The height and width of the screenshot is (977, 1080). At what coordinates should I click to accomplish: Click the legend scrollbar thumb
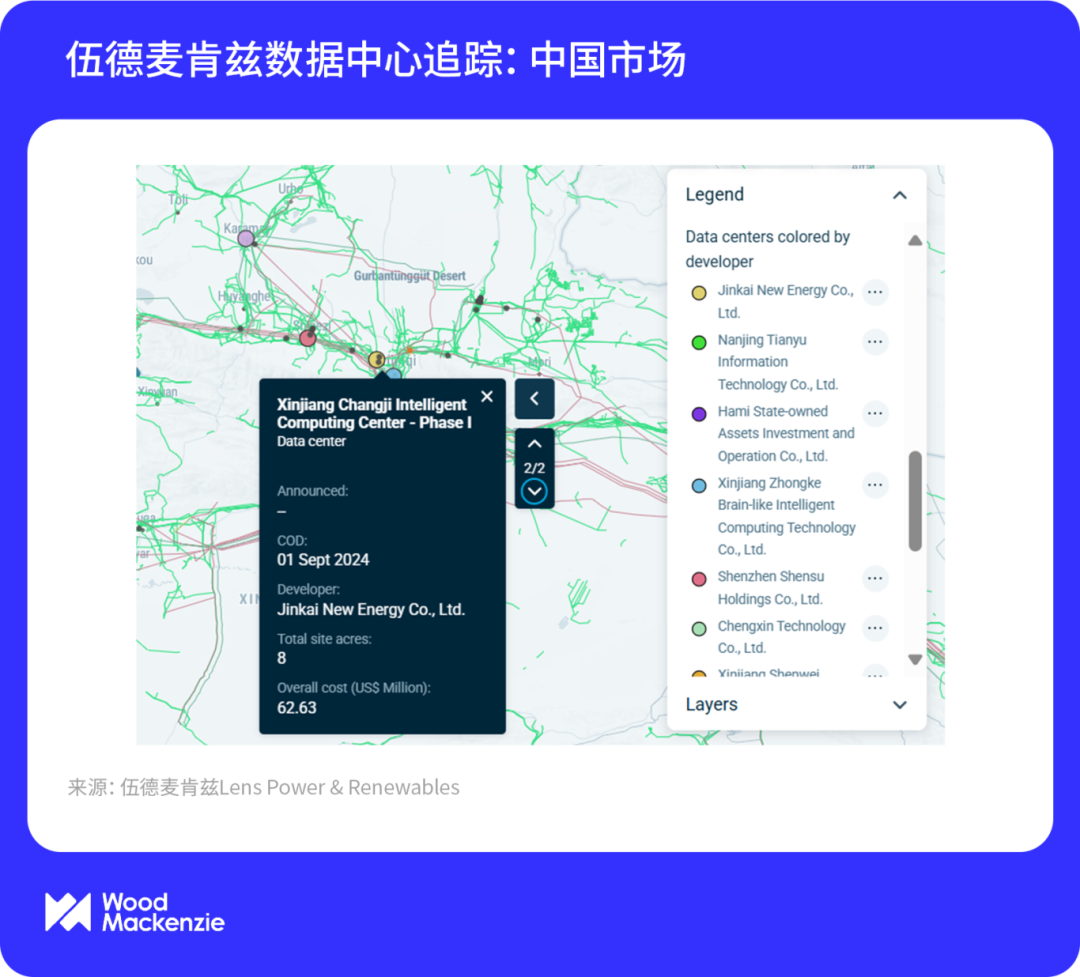pyautogui.click(x=914, y=500)
